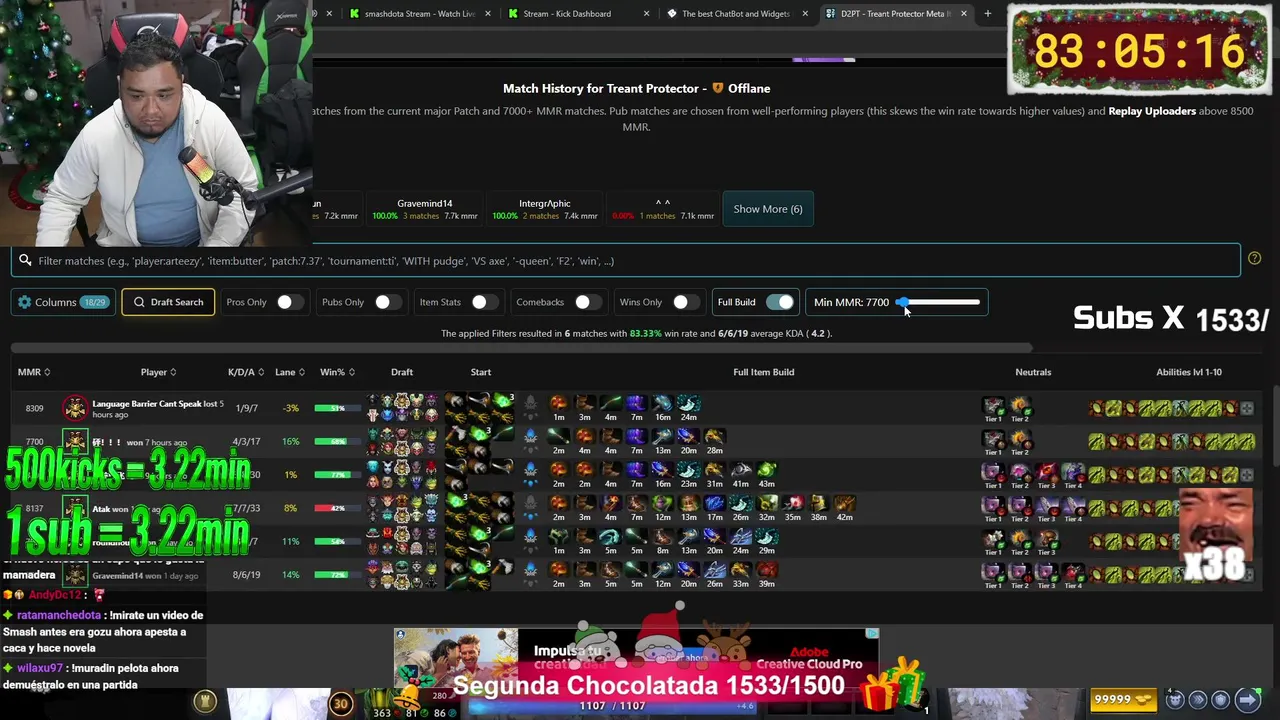This screenshot has width=1280, height=720.
Task: Click the horizontal scrollbar above the table
Action: pos(521,349)
